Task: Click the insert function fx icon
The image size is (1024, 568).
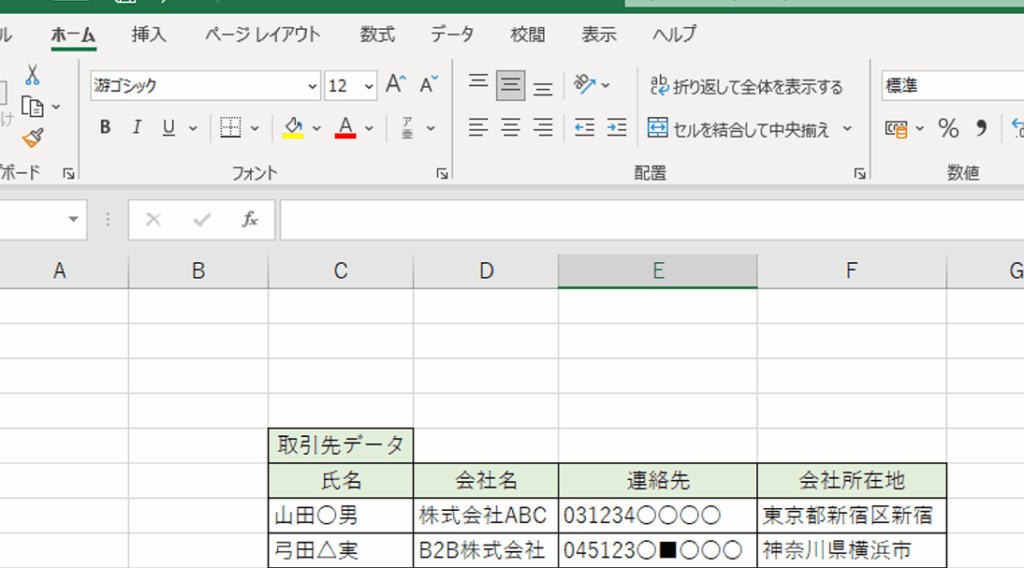Action: pos(250,220)
